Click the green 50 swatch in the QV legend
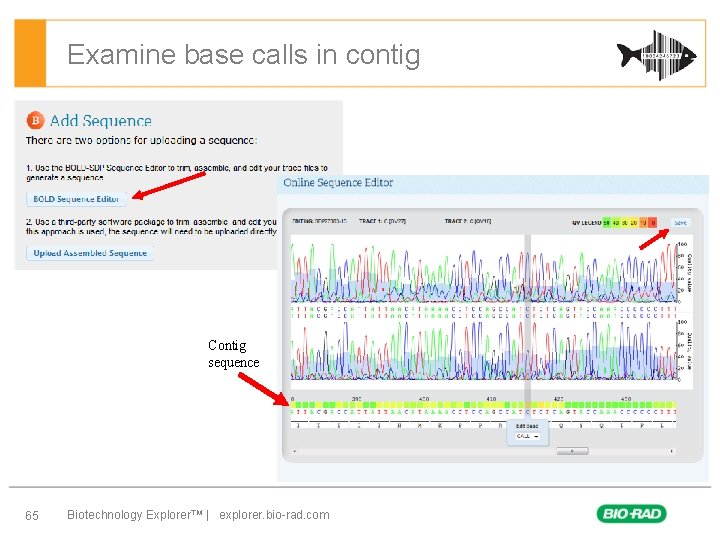The height and width of the screenshot is (540, 720). tap(607, 223)
